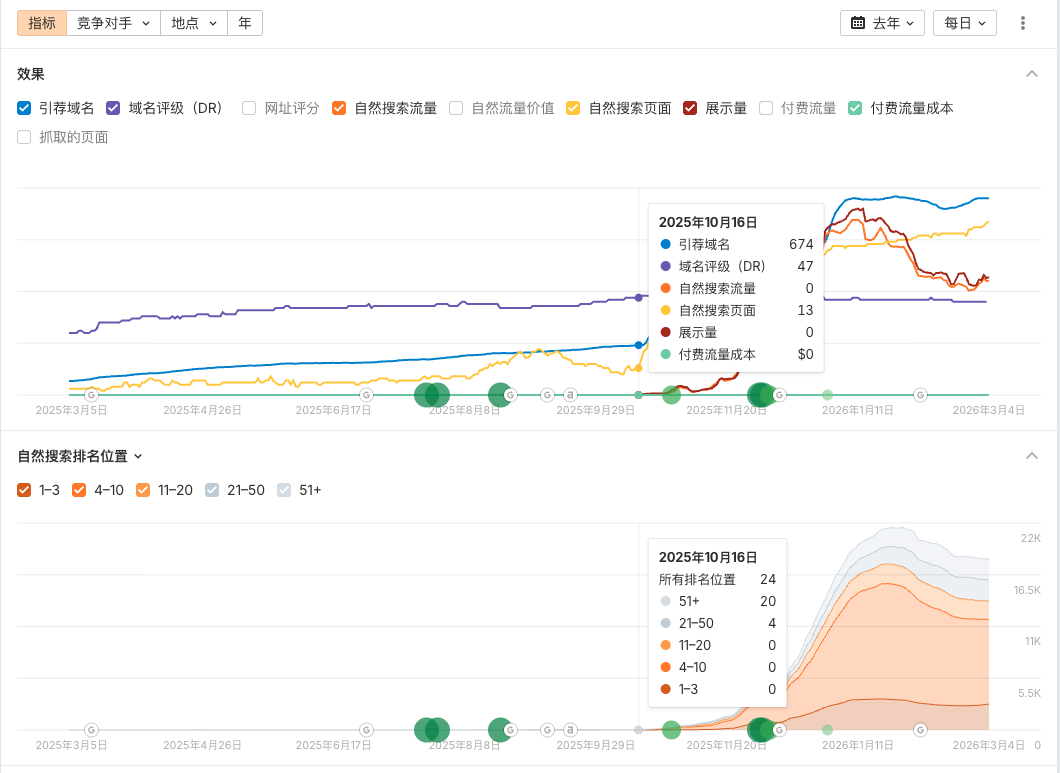Open the 竞争对手 dropdown
This screenshot has width=1060, height=773.
[x=113, y=23]
